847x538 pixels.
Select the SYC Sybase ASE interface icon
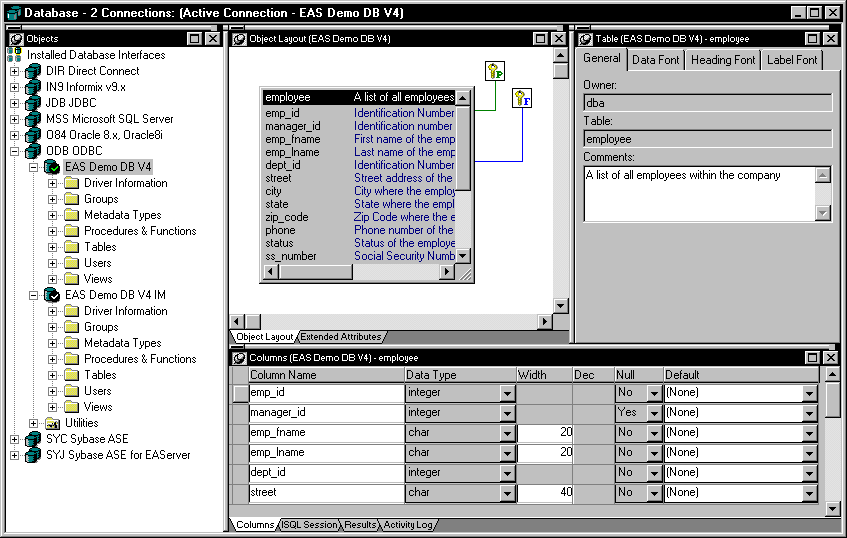point(33,439)
